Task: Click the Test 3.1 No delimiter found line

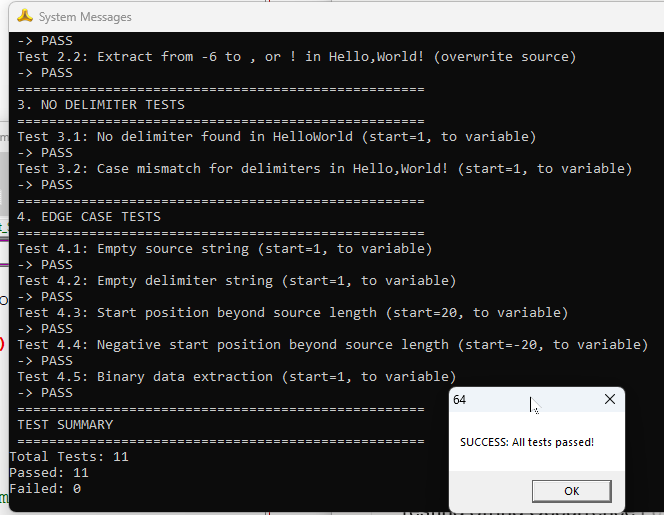Action: [x=276, y=137]
